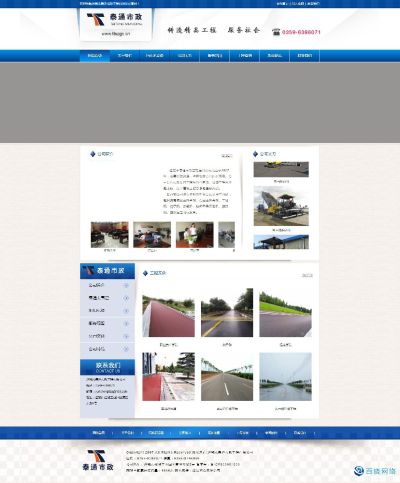Click the 泰通市政 sidebar header
This screenshot has height=483, width=400.
[x=107, y=271]
